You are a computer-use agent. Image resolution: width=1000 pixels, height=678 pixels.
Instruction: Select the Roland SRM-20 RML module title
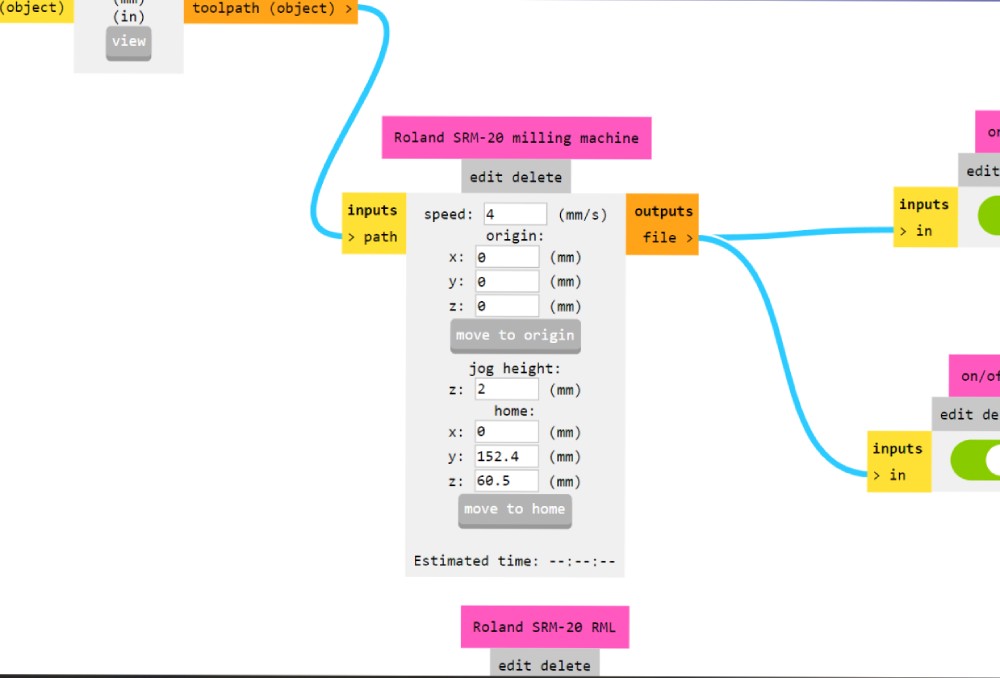click(545, 627)
